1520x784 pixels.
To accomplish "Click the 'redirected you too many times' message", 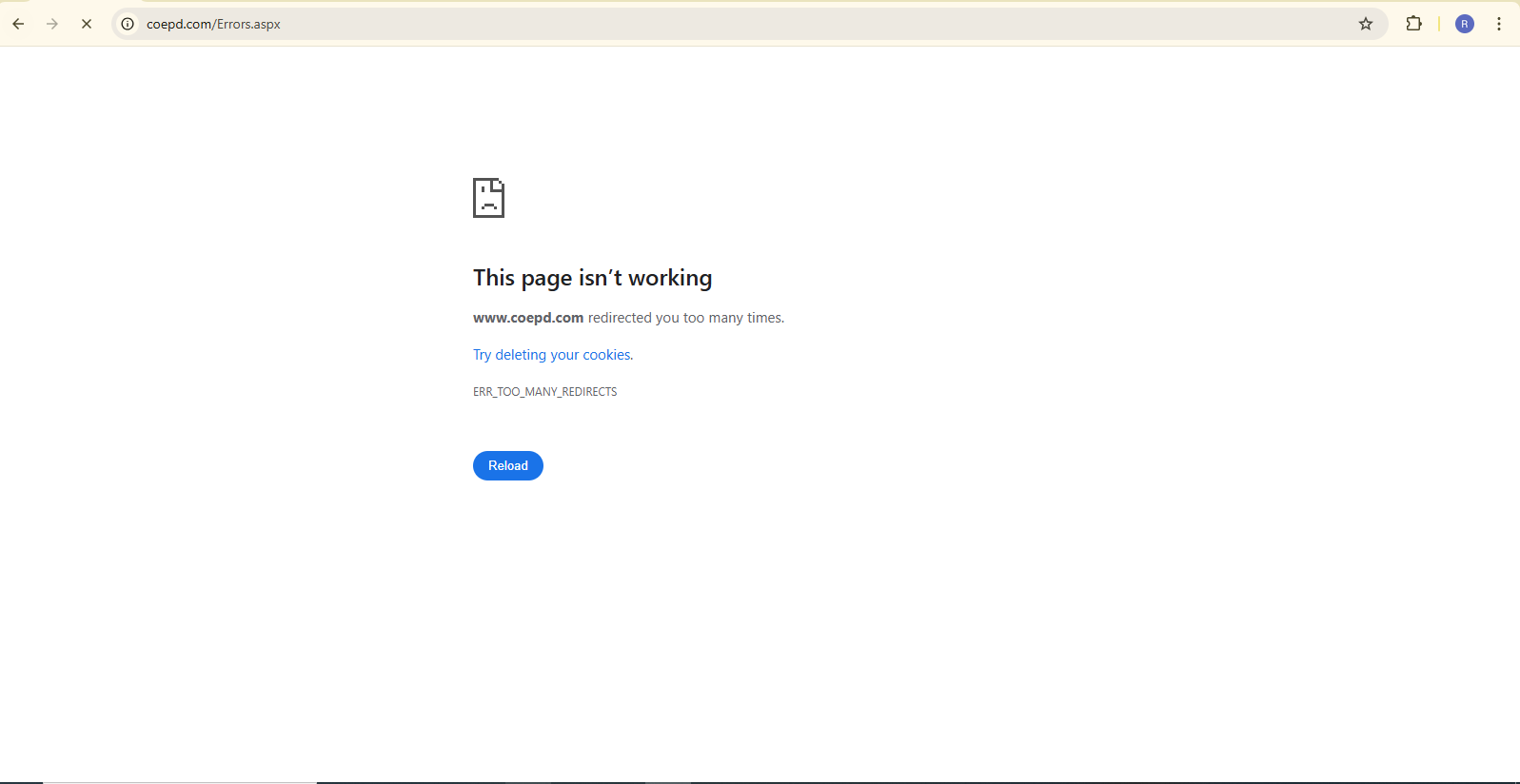I will click(x=685, y=318).
